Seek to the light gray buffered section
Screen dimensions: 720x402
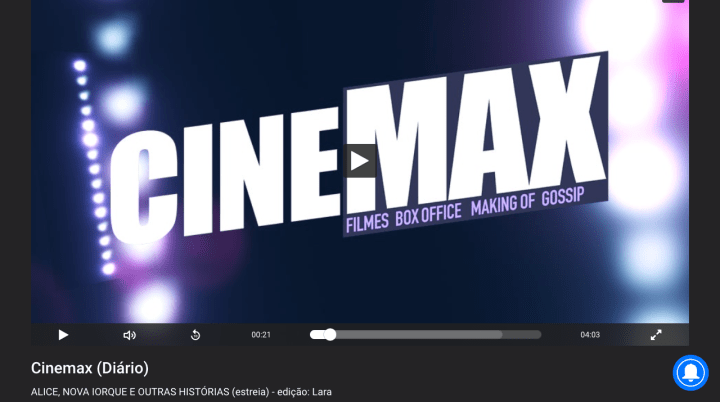[420, 335]
